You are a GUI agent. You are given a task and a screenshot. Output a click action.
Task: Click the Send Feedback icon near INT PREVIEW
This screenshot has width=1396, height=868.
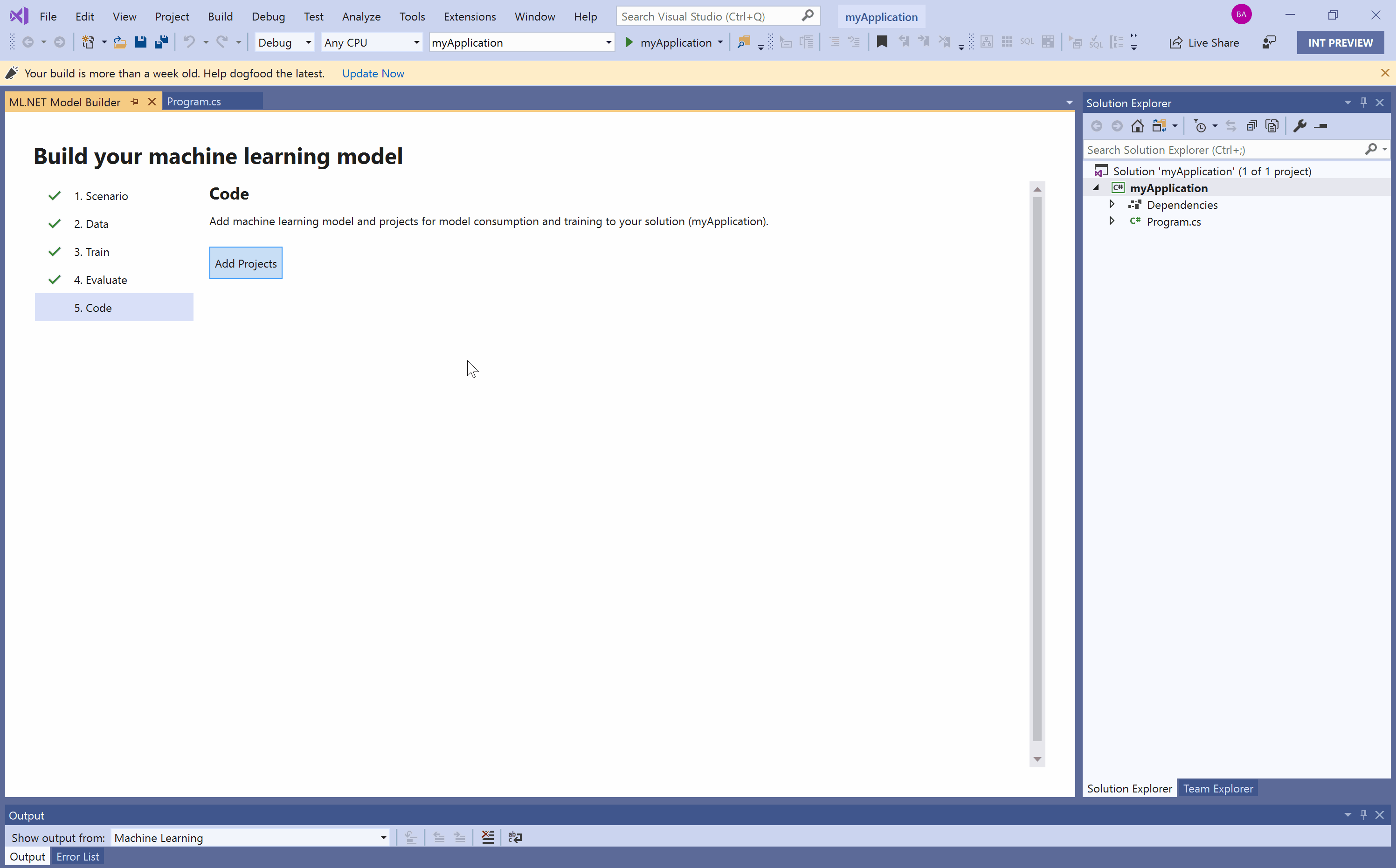click(x=1270, y=42)
